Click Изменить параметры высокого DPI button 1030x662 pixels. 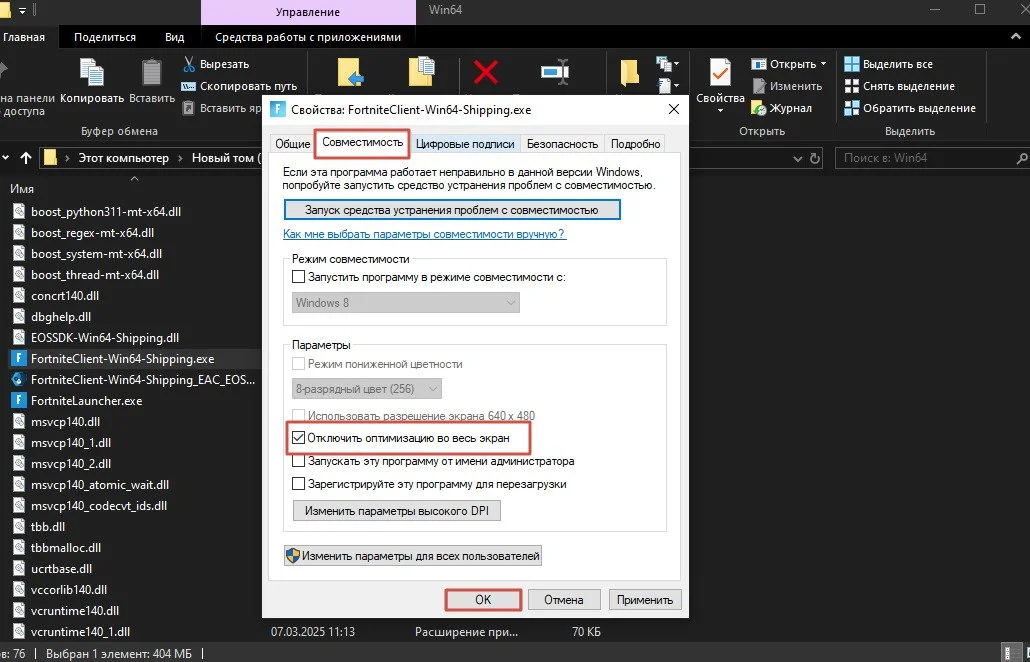[397, 510]
